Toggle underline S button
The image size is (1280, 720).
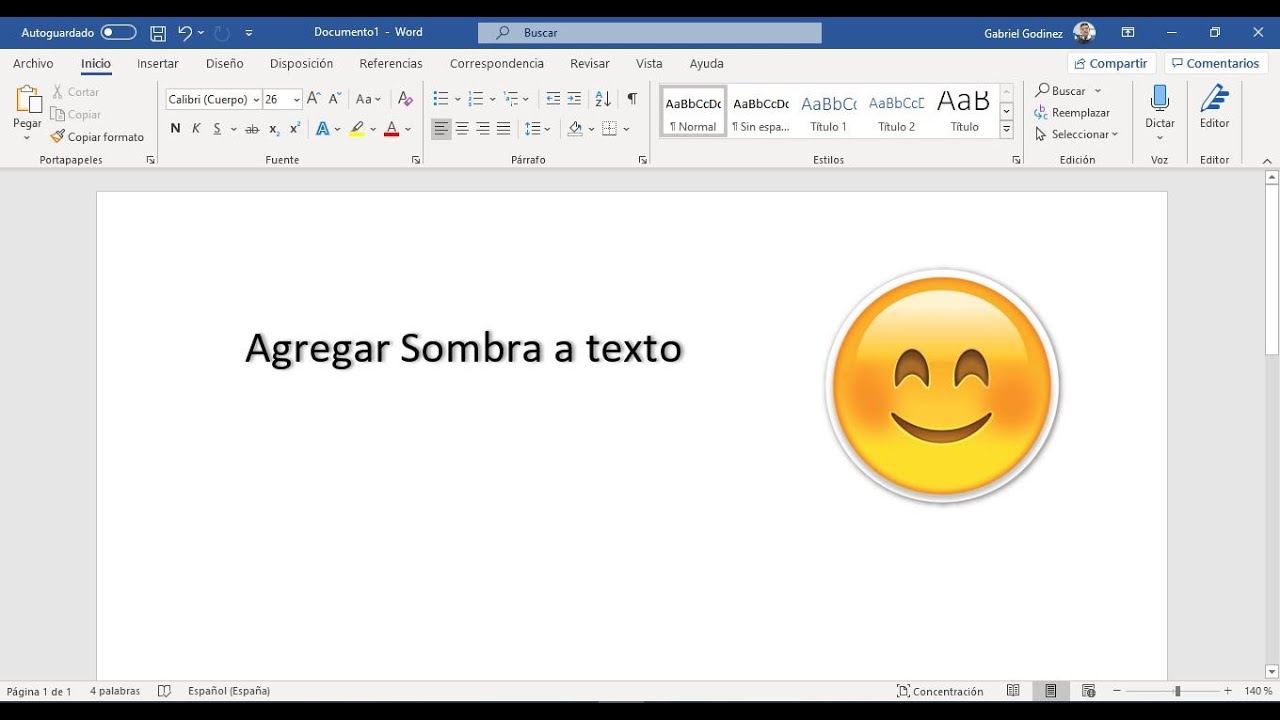217,129
